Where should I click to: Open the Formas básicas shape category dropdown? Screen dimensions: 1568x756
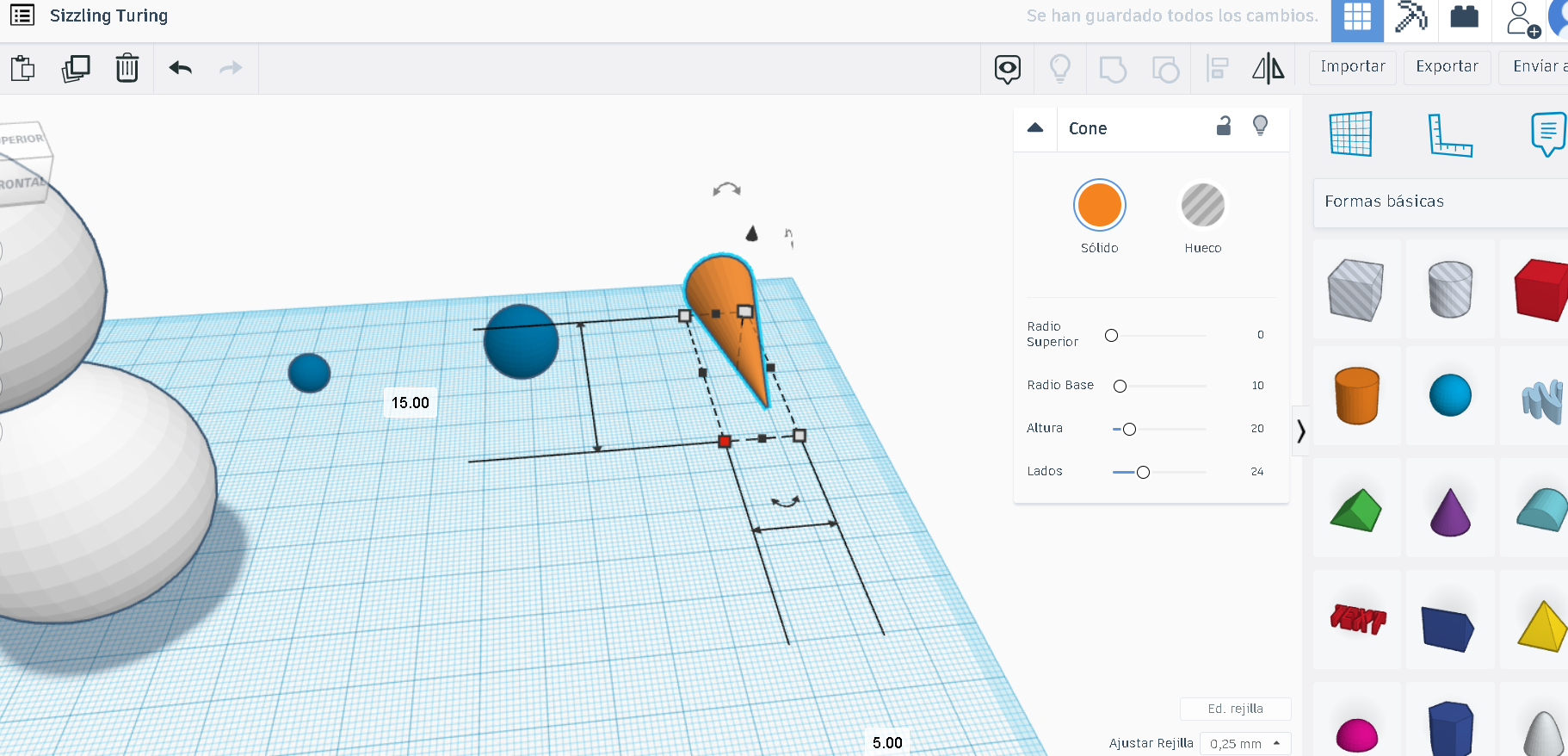[x=1441, y=202]
